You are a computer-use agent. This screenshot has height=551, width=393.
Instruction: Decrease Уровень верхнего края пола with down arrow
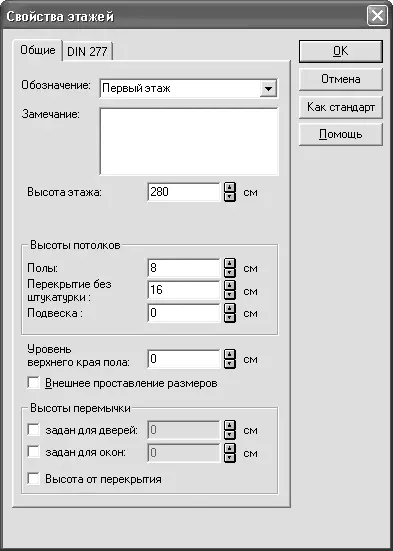pyautogui.click(x=230, y=363)
